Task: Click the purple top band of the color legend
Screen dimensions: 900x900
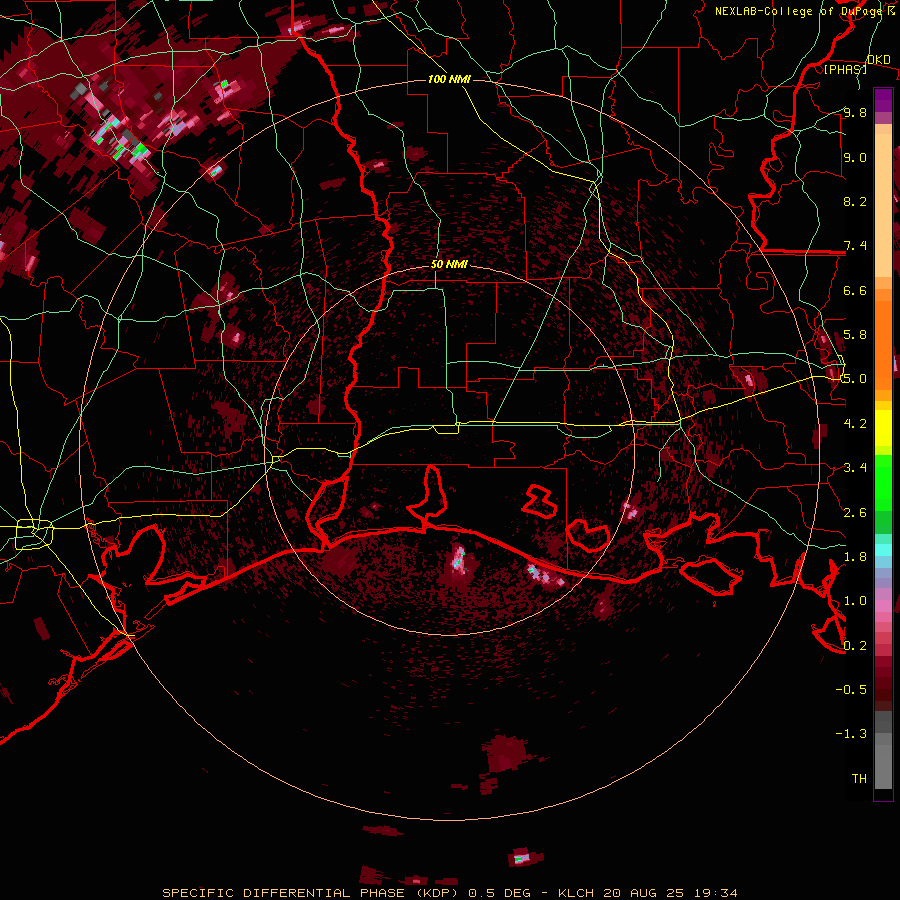Action: pyautogui.click(x=883, y=100)
